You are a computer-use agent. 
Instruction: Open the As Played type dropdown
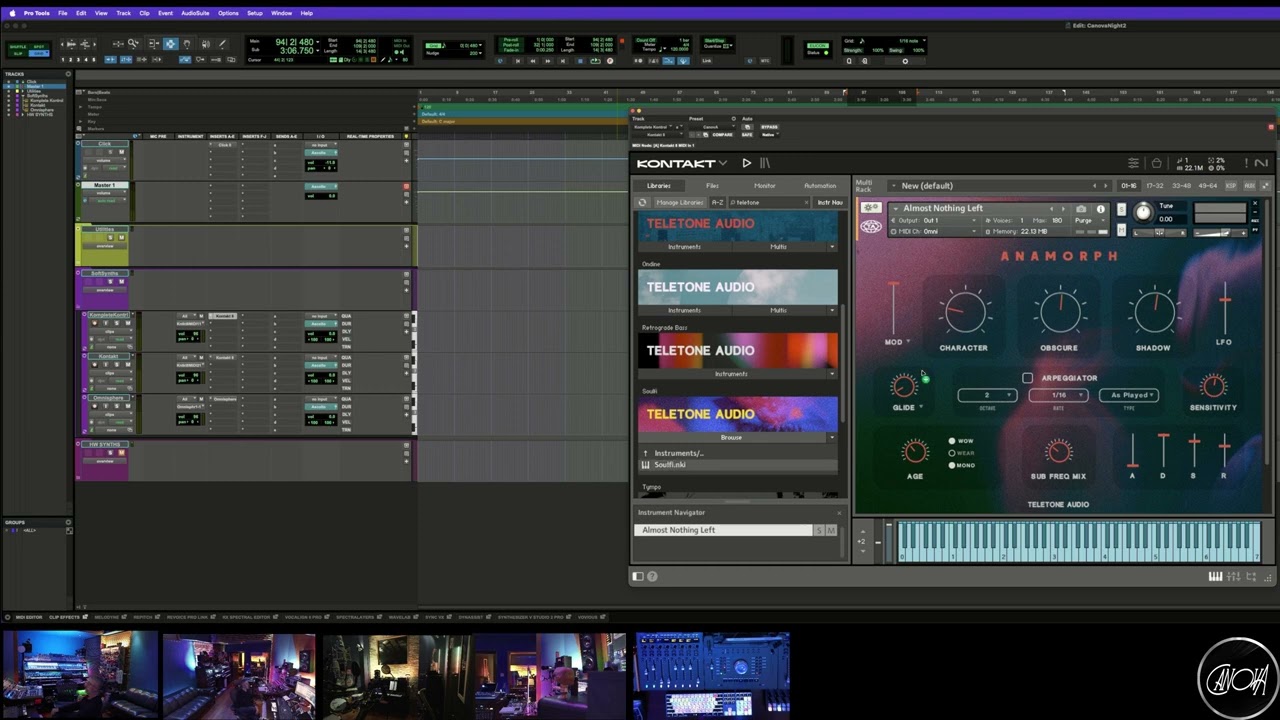(1129, 395)
